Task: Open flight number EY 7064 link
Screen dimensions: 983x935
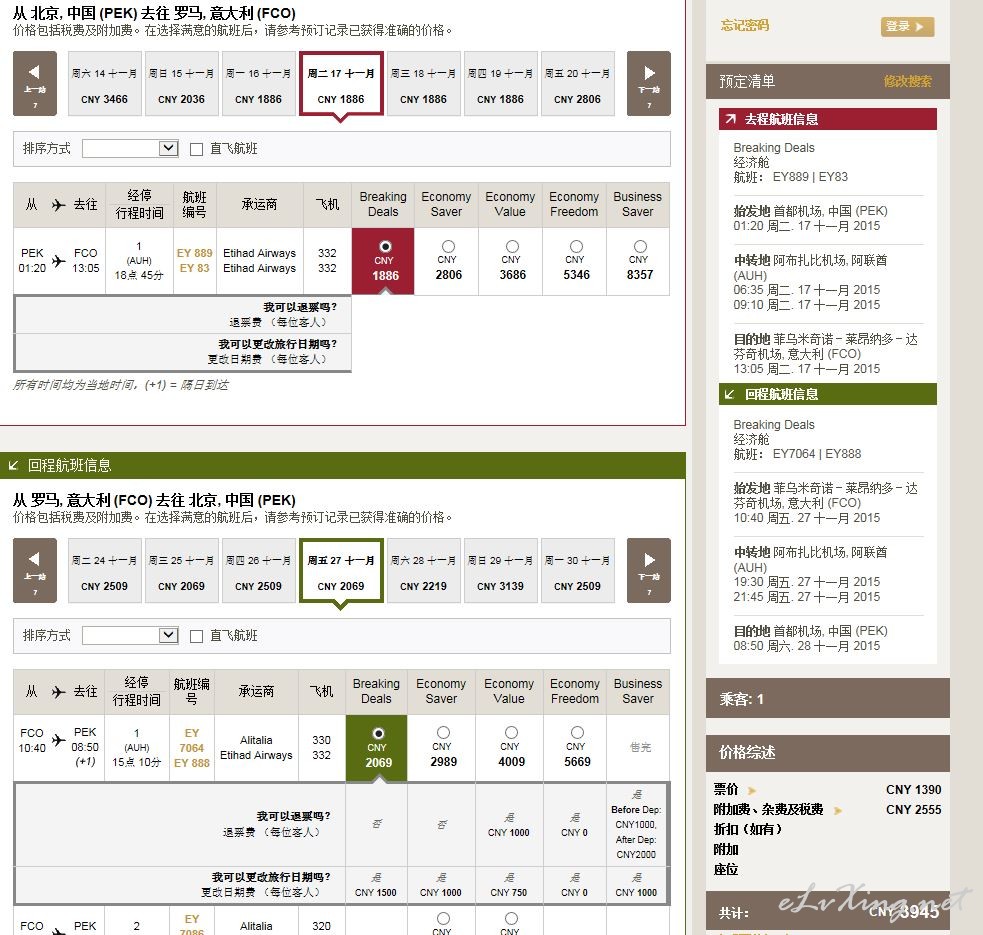Action: [x=192, y=741]
